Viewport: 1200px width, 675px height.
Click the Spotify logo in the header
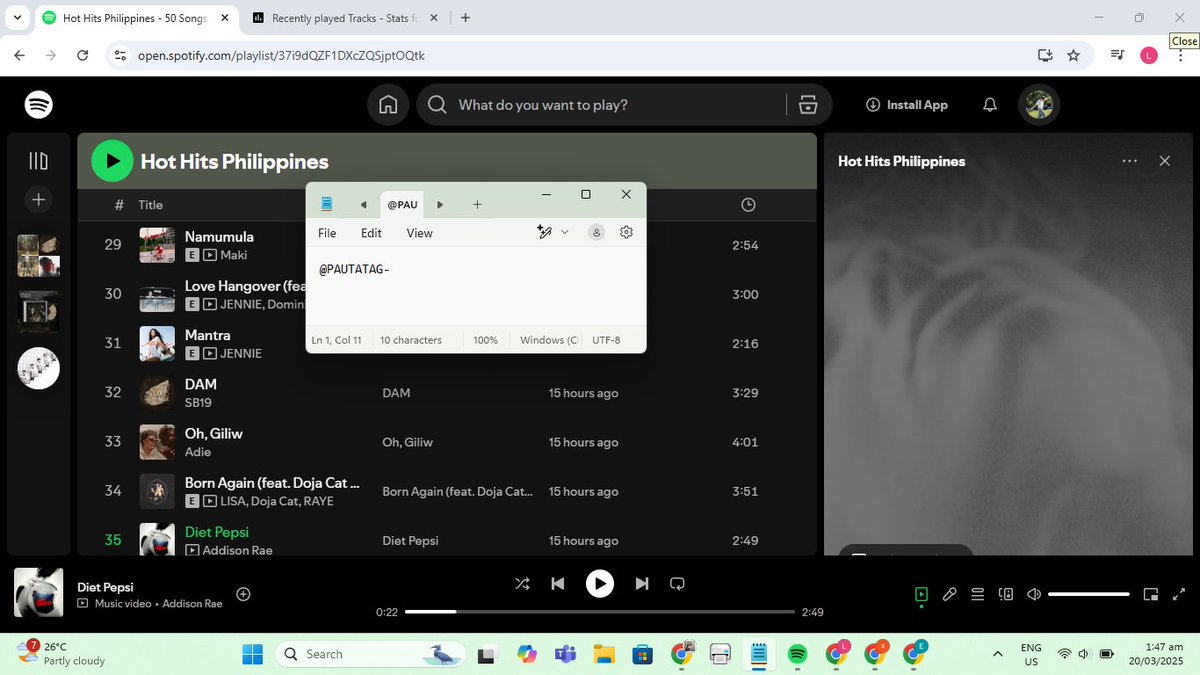pyautogui.click(x=39, y=104)
